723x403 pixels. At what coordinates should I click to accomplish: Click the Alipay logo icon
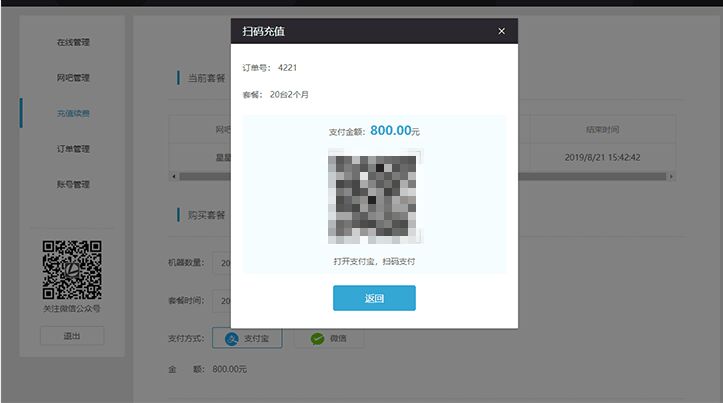click(x=231, y=338)
